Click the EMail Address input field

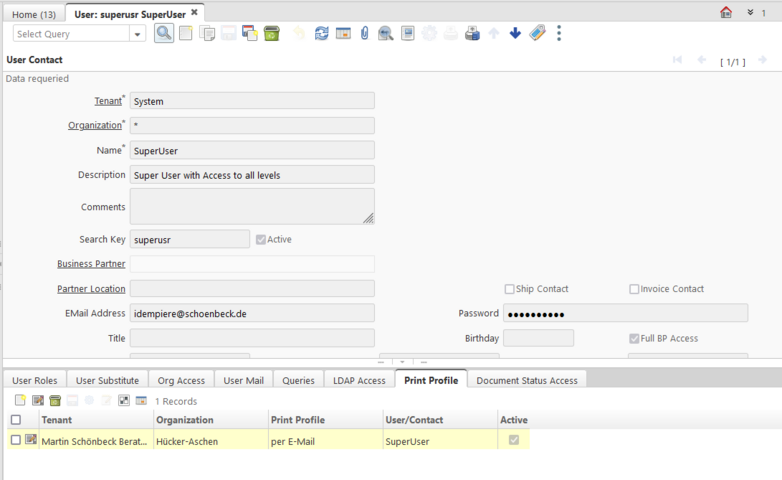pyautogui.click(x=252, y=313)
